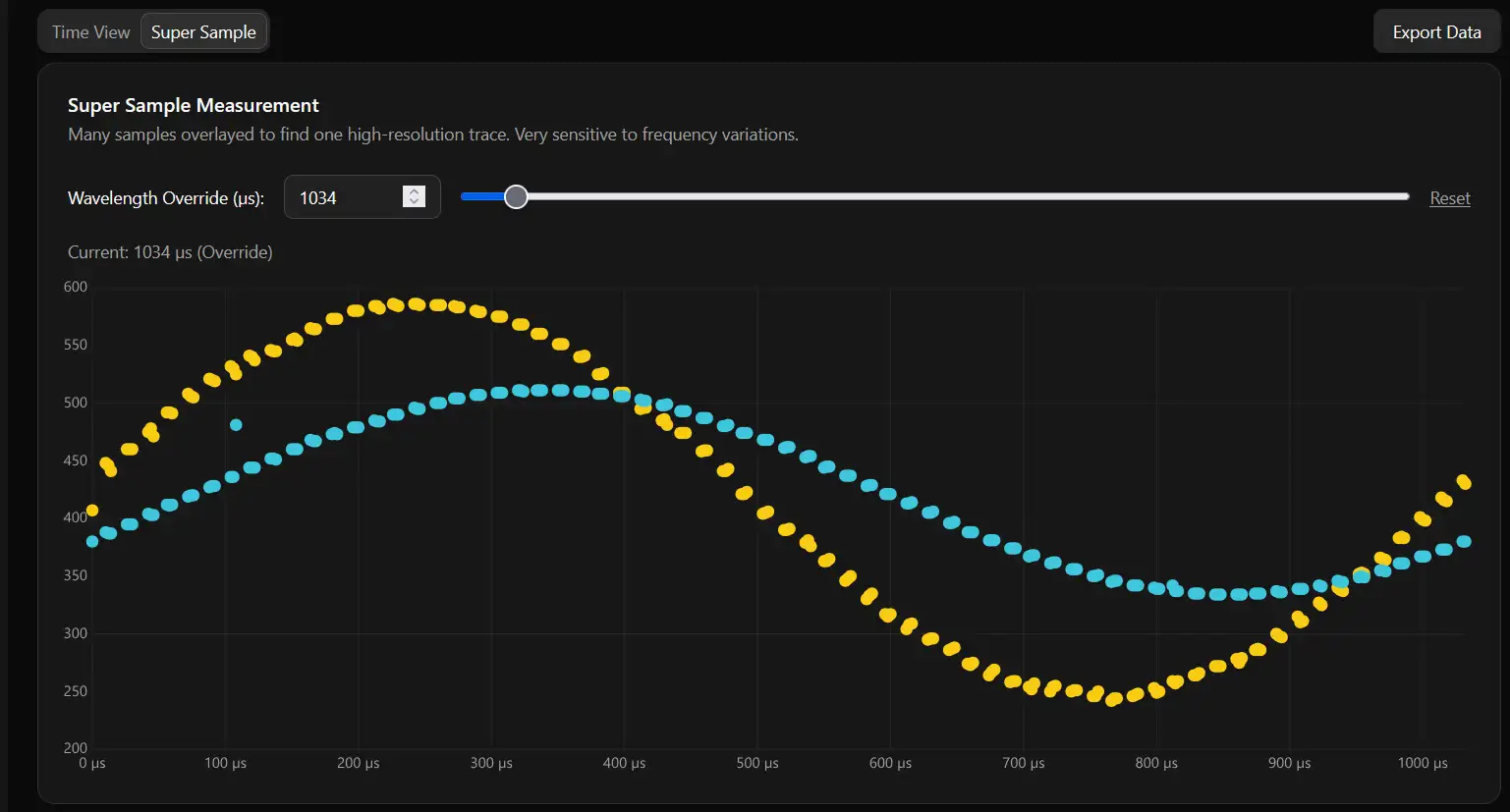This screenshot has height=812, width=1510.
Task: Click the last yellow point at chart's right edge
Action: click(x=1464, y=482)
